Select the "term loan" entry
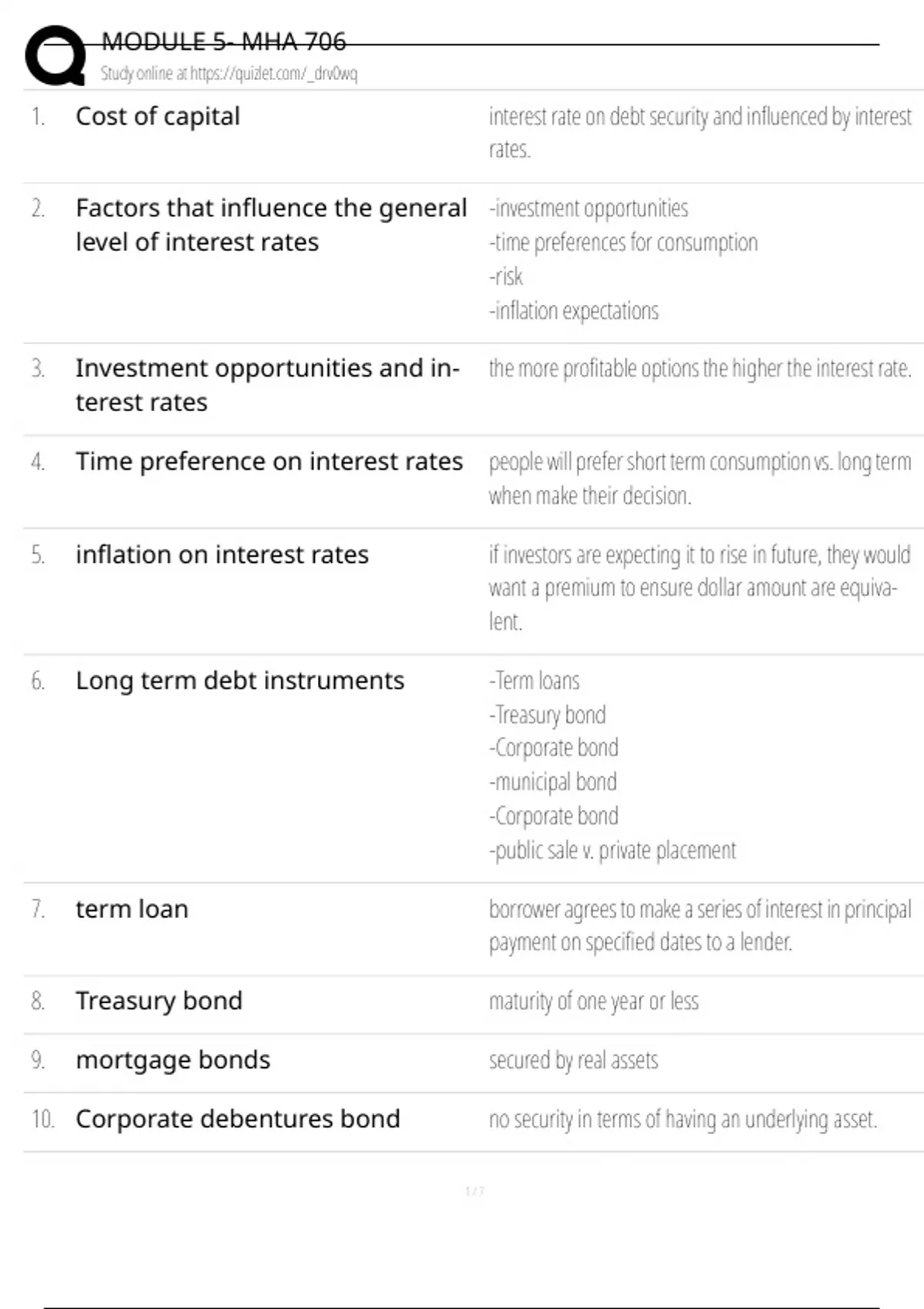924x1309 pixels. point(132,909)
